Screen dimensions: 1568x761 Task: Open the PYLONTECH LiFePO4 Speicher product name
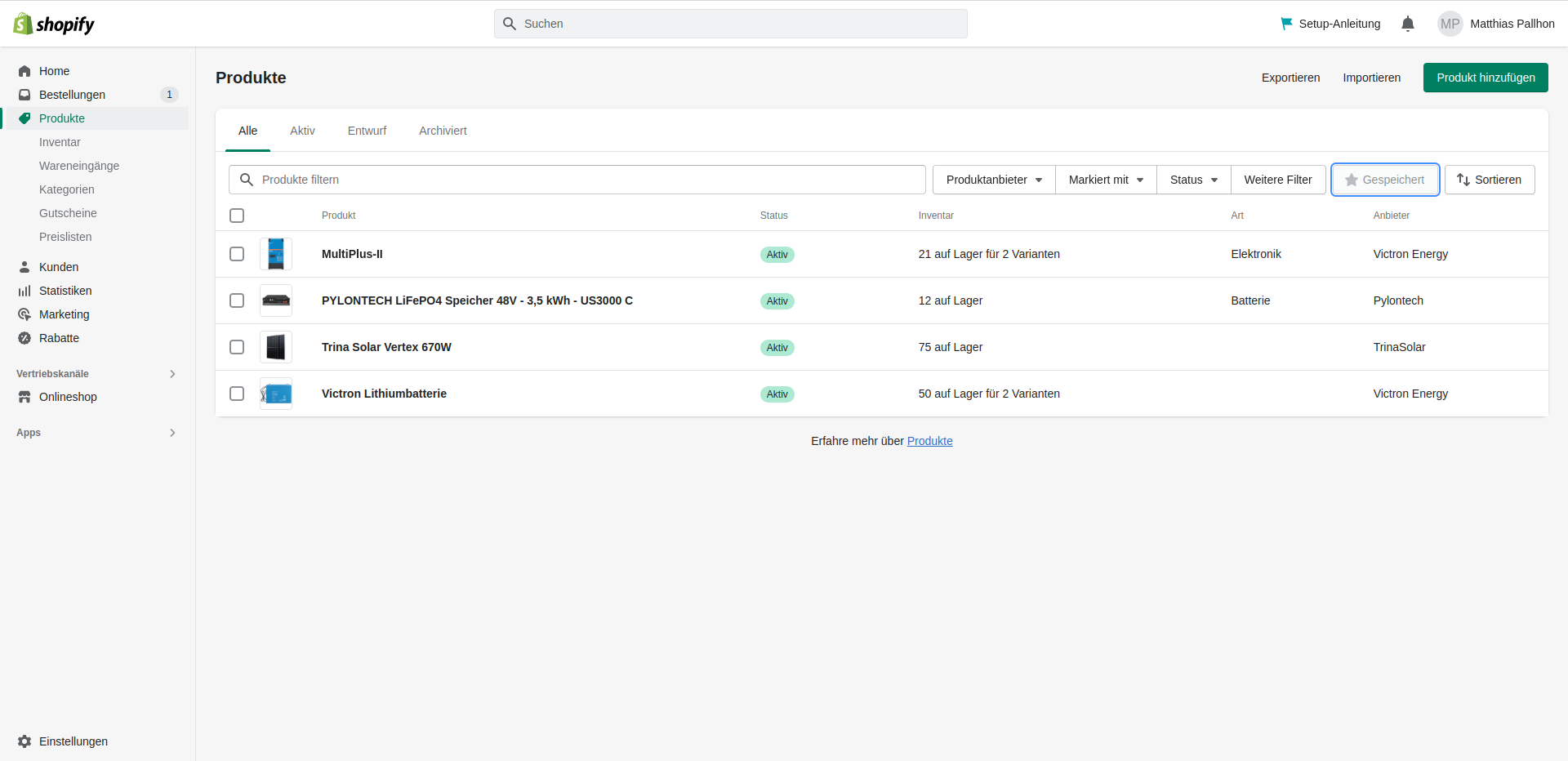pos(477,300)
